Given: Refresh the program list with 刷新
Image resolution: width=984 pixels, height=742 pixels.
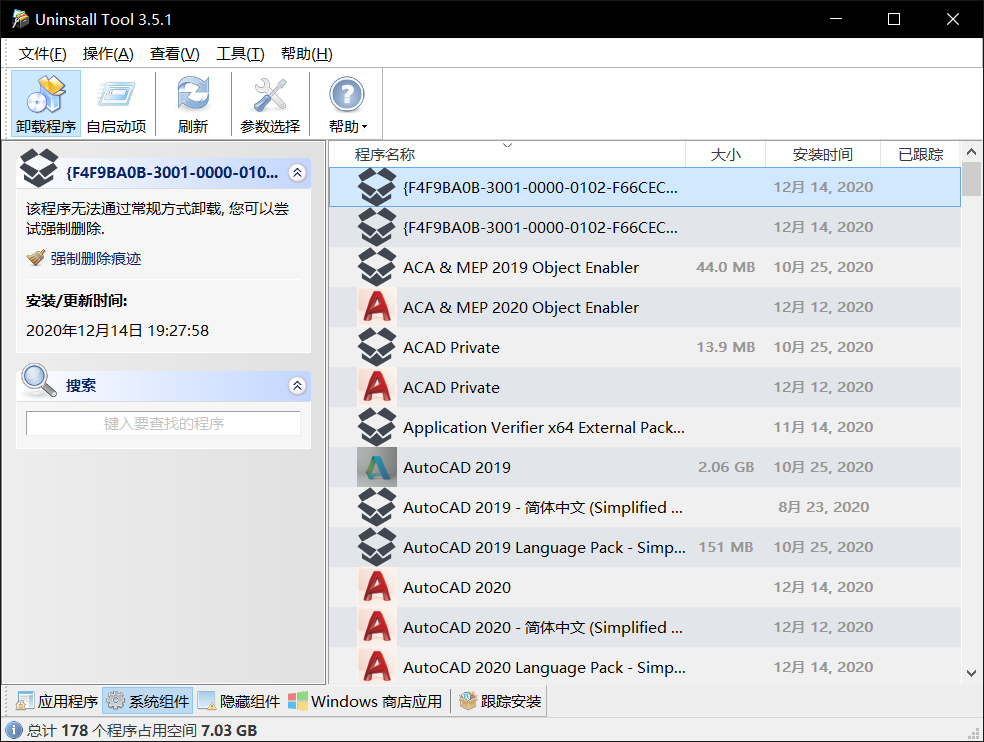Looking at the screenshot, I should (x=193, y=104).
